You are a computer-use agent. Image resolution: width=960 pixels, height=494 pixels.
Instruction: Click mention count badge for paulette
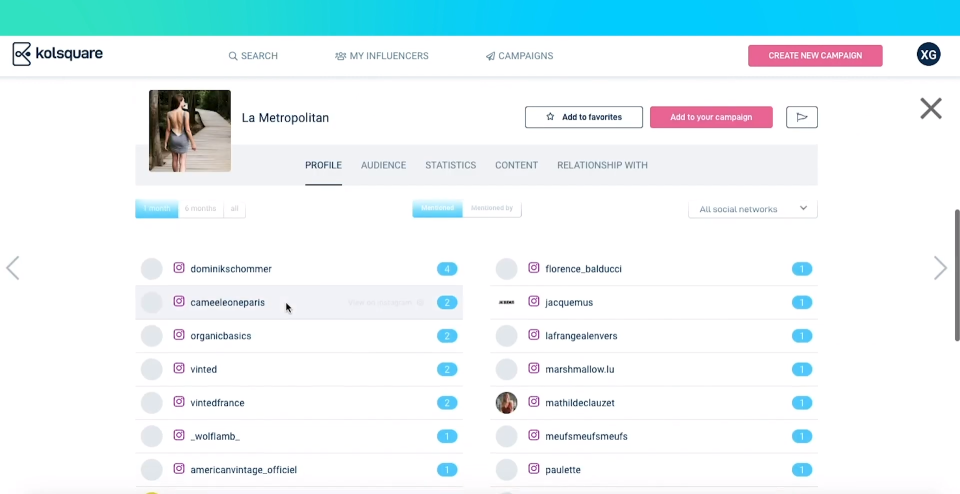coord(802,470)
